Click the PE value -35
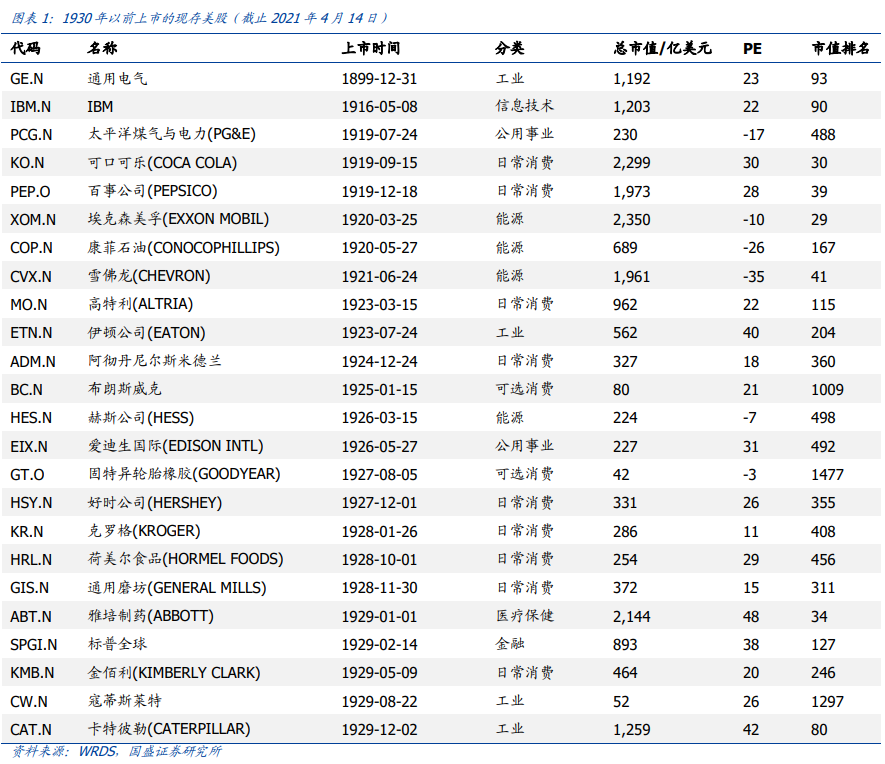The width and height of the screenshot is (885, 764). [x=753, y=276]
